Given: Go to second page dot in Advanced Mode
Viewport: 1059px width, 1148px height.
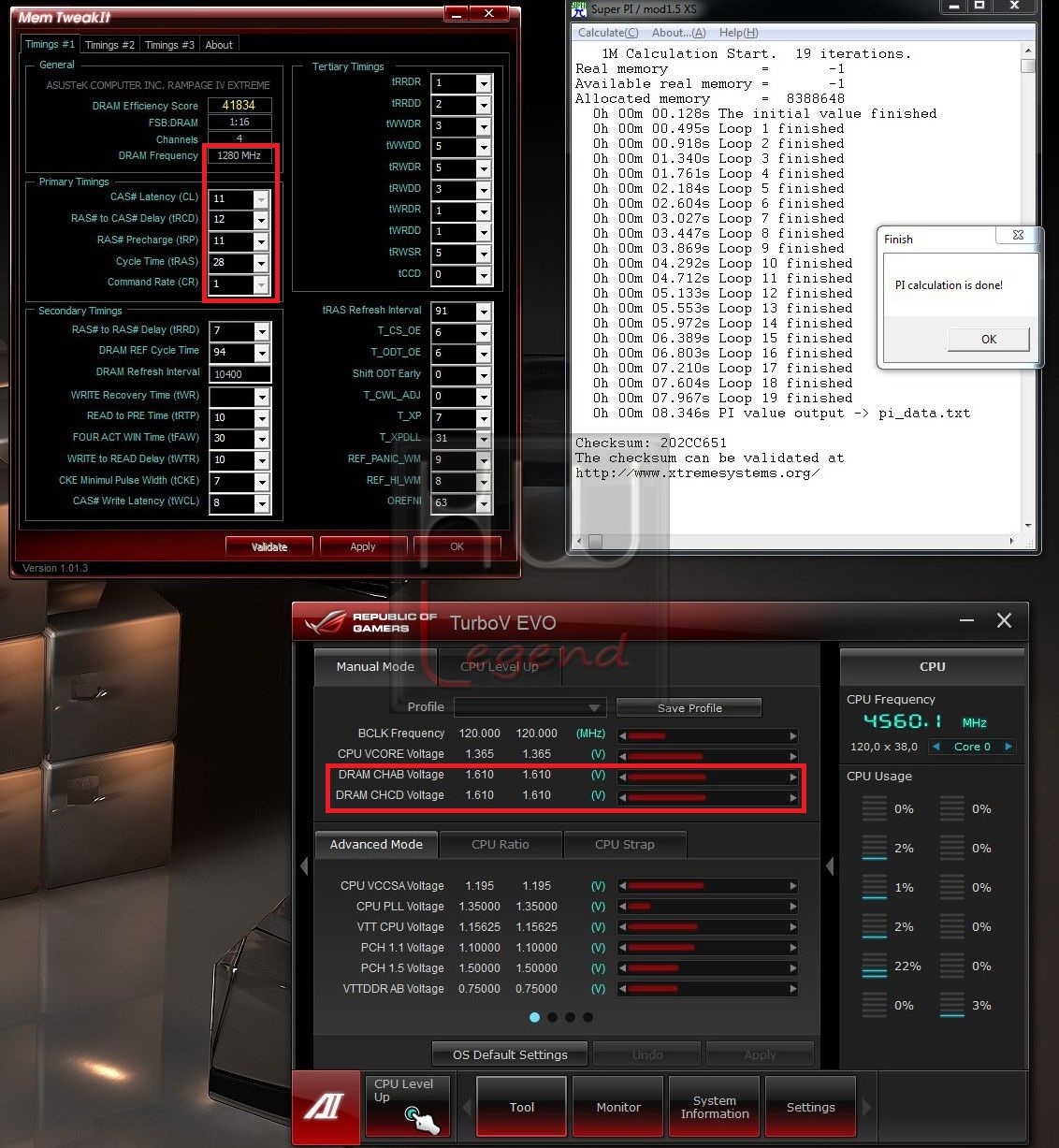Looking at the screenshot, I should 552,1017.
